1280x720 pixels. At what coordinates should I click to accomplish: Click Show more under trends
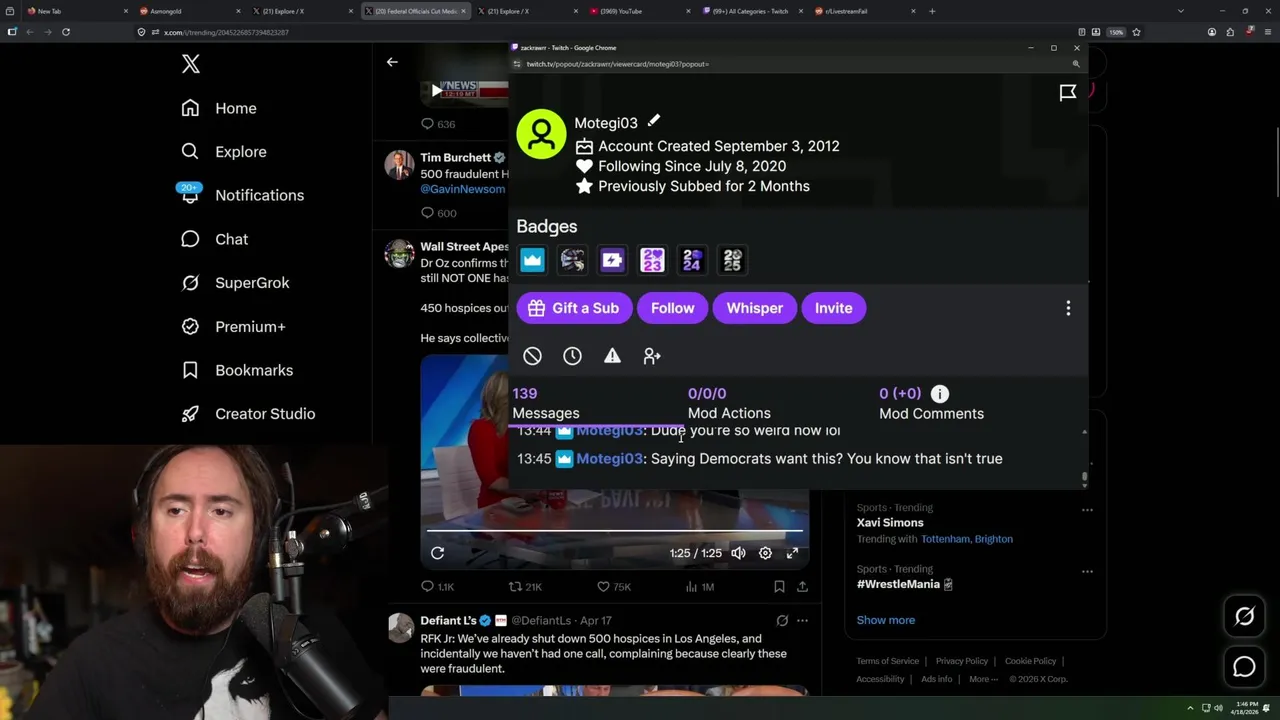tap(885, 620)
